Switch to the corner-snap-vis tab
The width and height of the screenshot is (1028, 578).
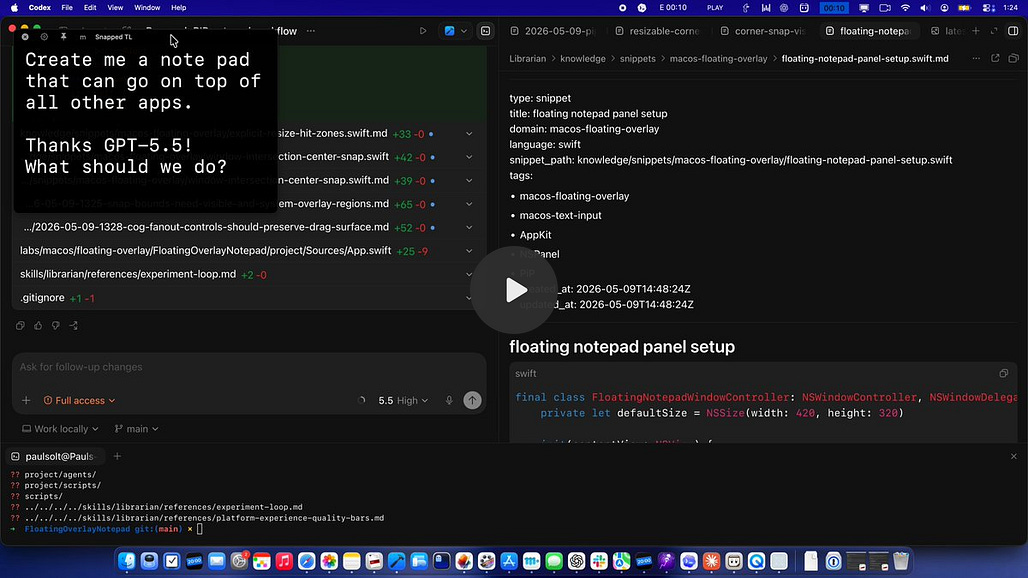[762, 31]
